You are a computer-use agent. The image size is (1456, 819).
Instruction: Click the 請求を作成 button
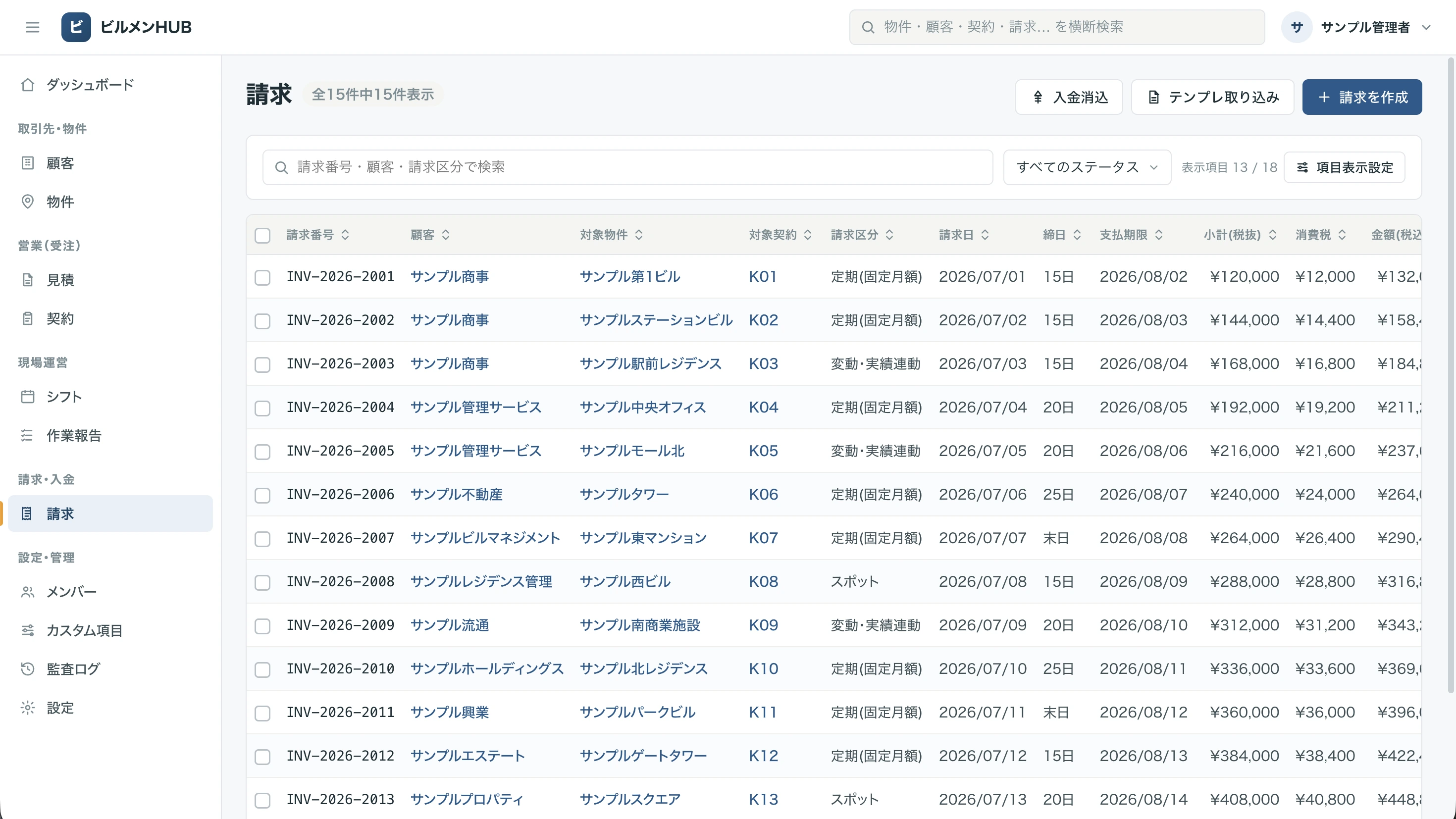point(1362,97)
